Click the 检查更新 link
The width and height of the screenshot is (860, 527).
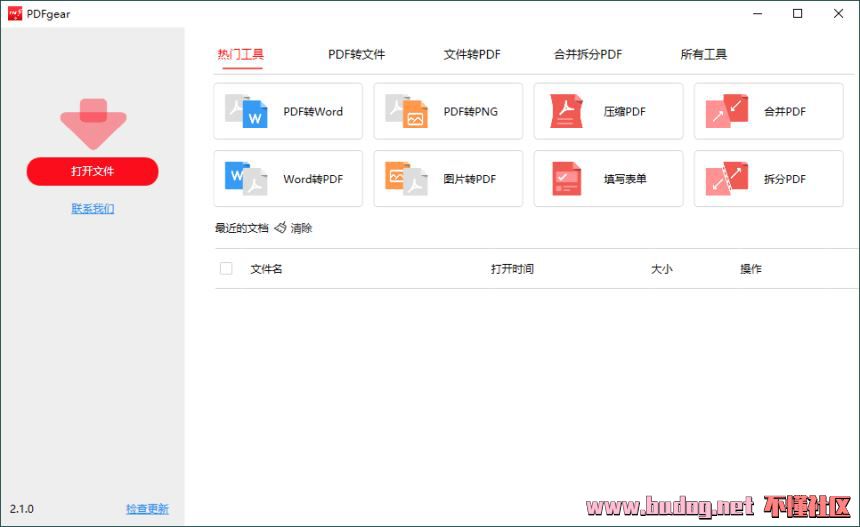pos(147,509)
